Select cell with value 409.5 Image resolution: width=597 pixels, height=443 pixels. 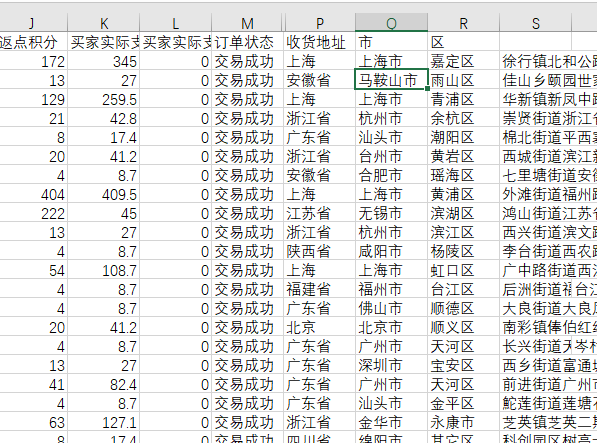104,194
